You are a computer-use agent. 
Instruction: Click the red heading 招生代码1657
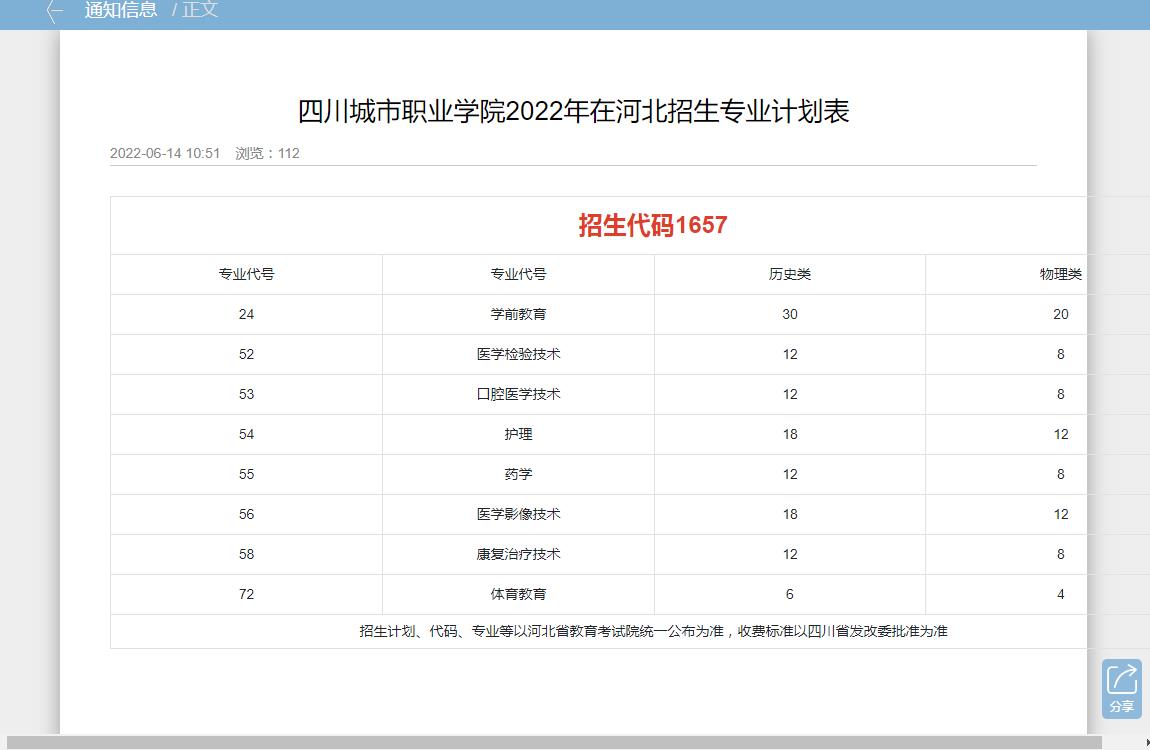click(653, 225)
